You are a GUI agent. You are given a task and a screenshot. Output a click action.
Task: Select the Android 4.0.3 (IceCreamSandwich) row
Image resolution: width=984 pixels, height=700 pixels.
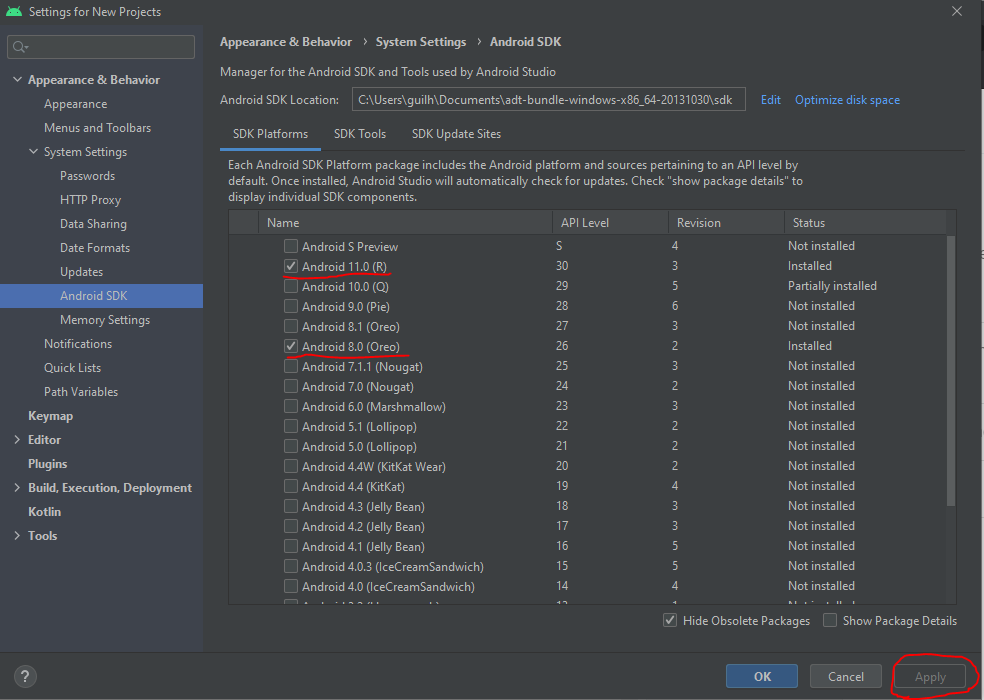point(588,566)
